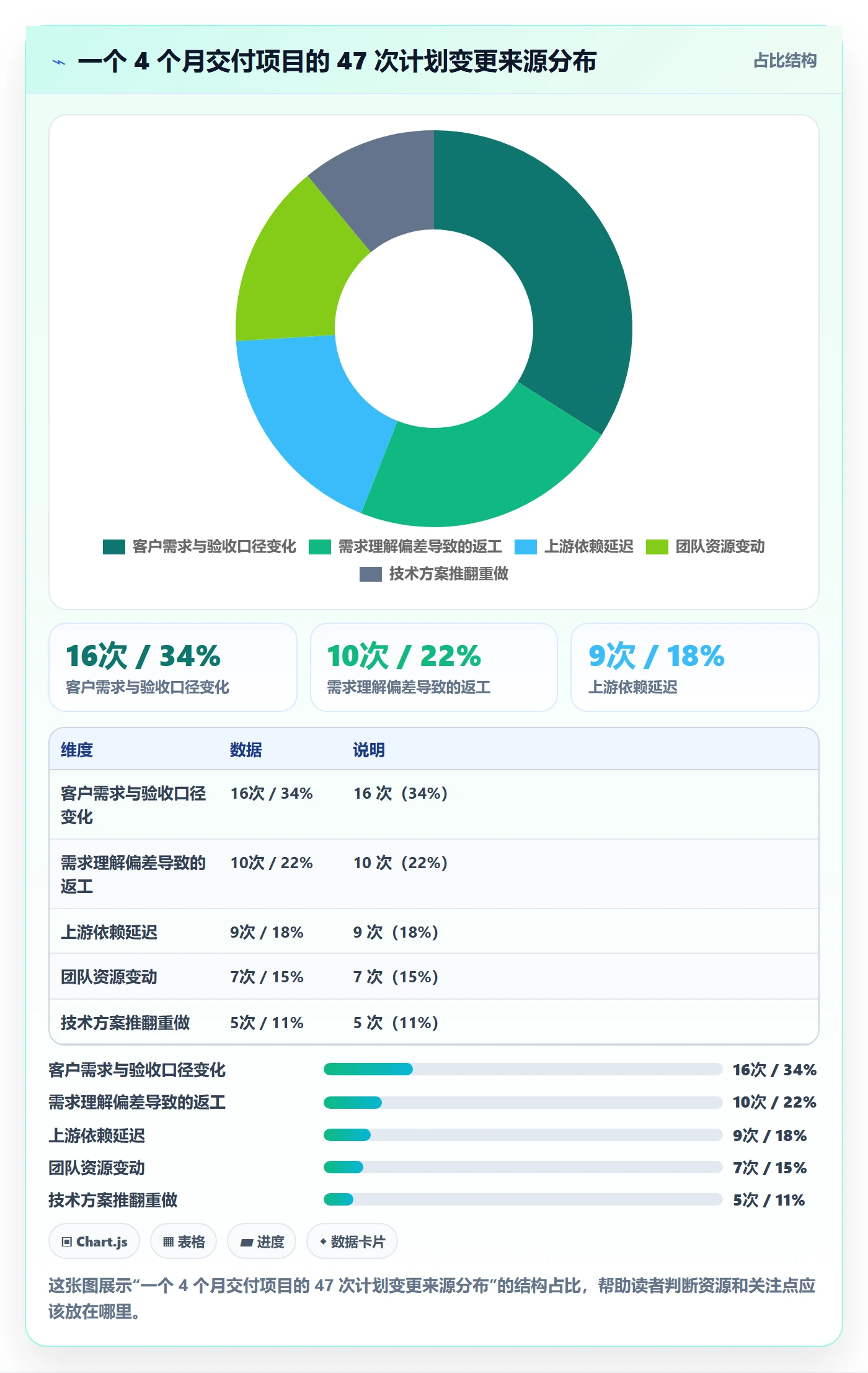Viewport: 868px width, 1373px height.
Task: Click the 团队资源变动 progress bar
Action: 523,1167
